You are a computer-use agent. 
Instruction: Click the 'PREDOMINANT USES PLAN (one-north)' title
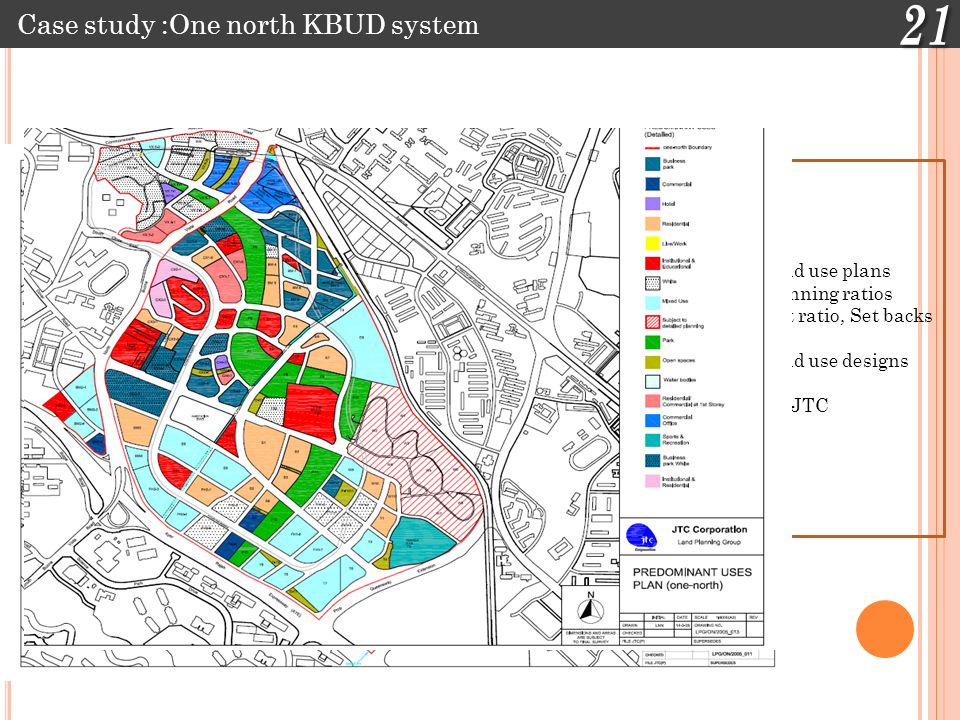(x=692, y=579)
